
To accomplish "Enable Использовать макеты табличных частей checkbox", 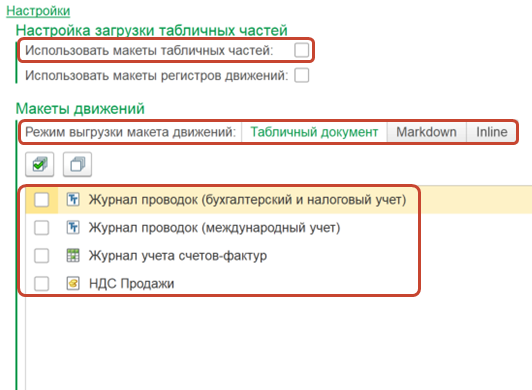I will [x=302, y=50].
